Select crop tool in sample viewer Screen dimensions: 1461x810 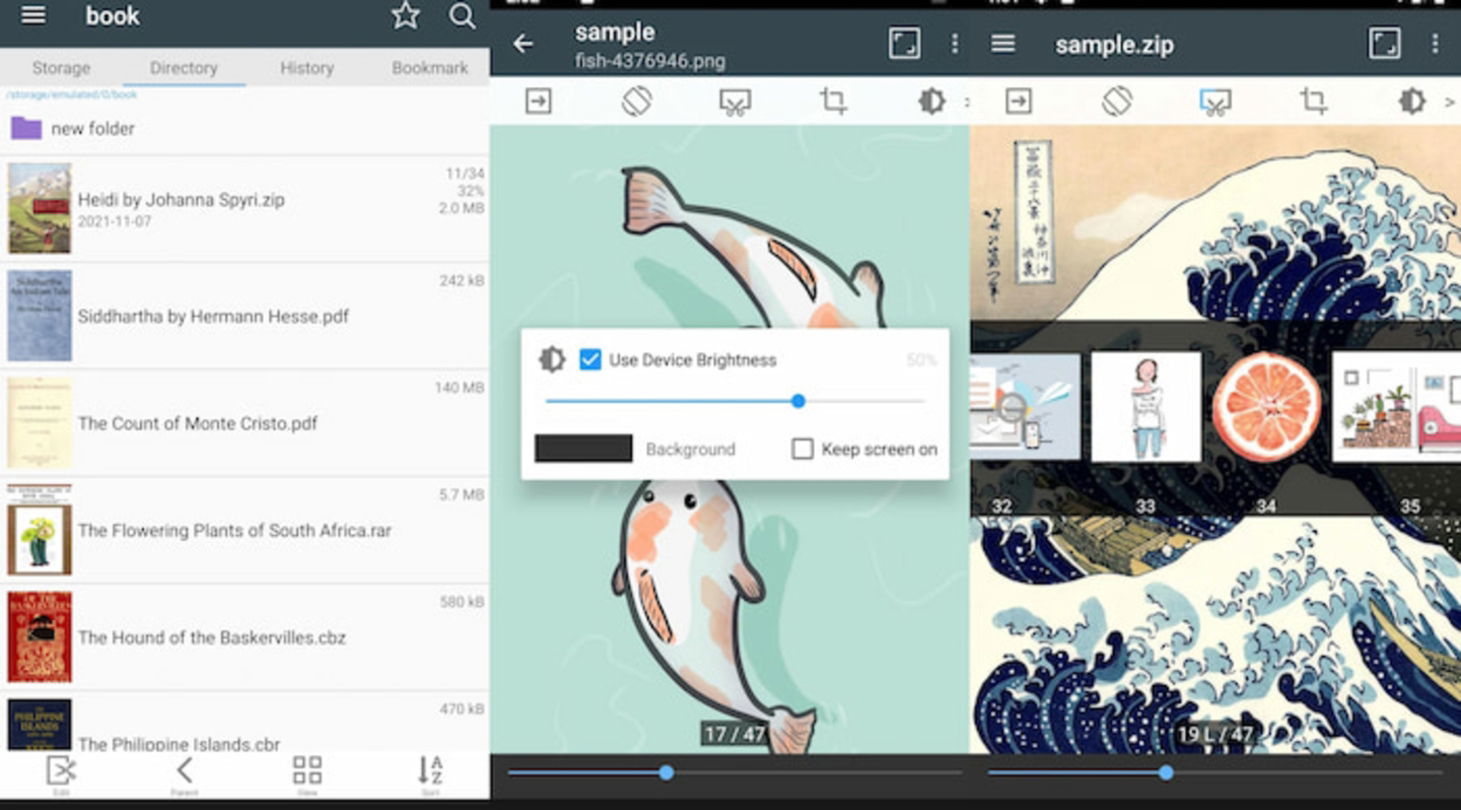(833, 101)
